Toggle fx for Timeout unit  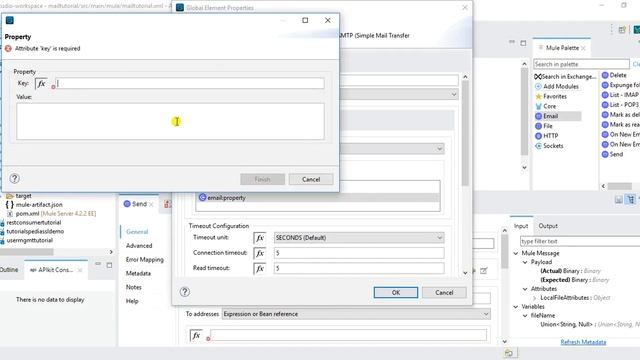tap(260, 238)
